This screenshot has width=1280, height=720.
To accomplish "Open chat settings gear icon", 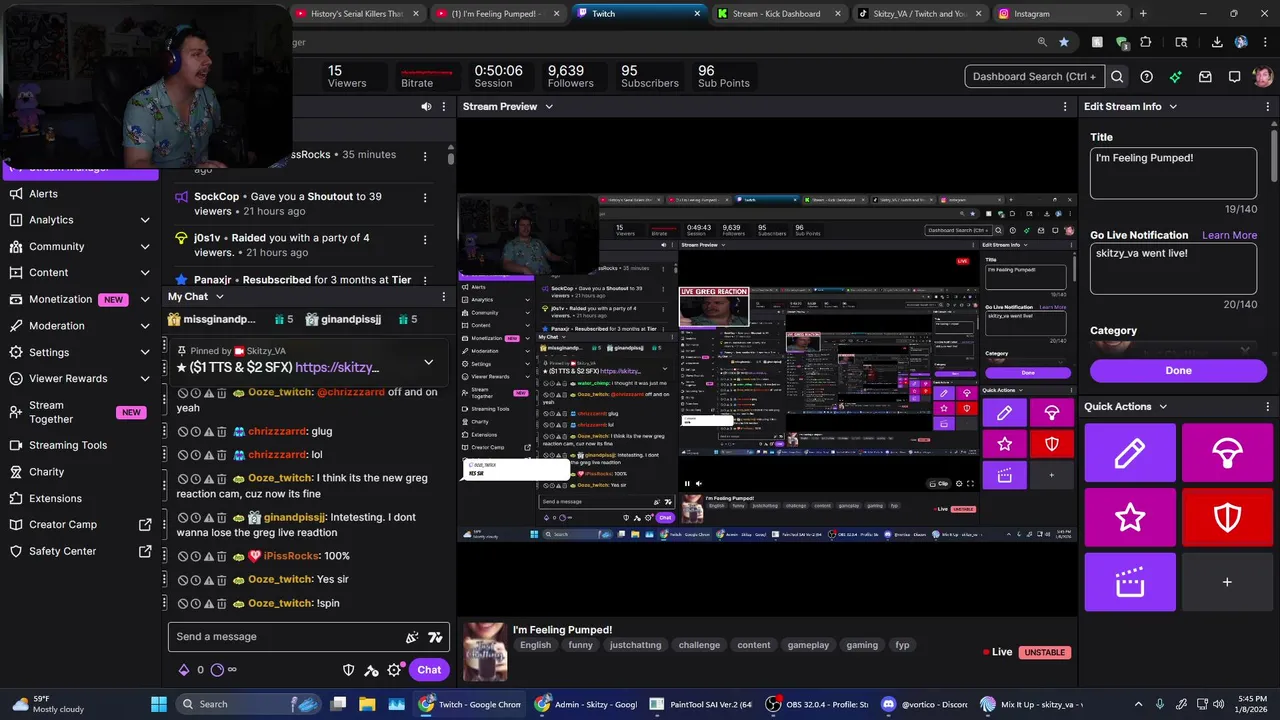I will [394, 670].
